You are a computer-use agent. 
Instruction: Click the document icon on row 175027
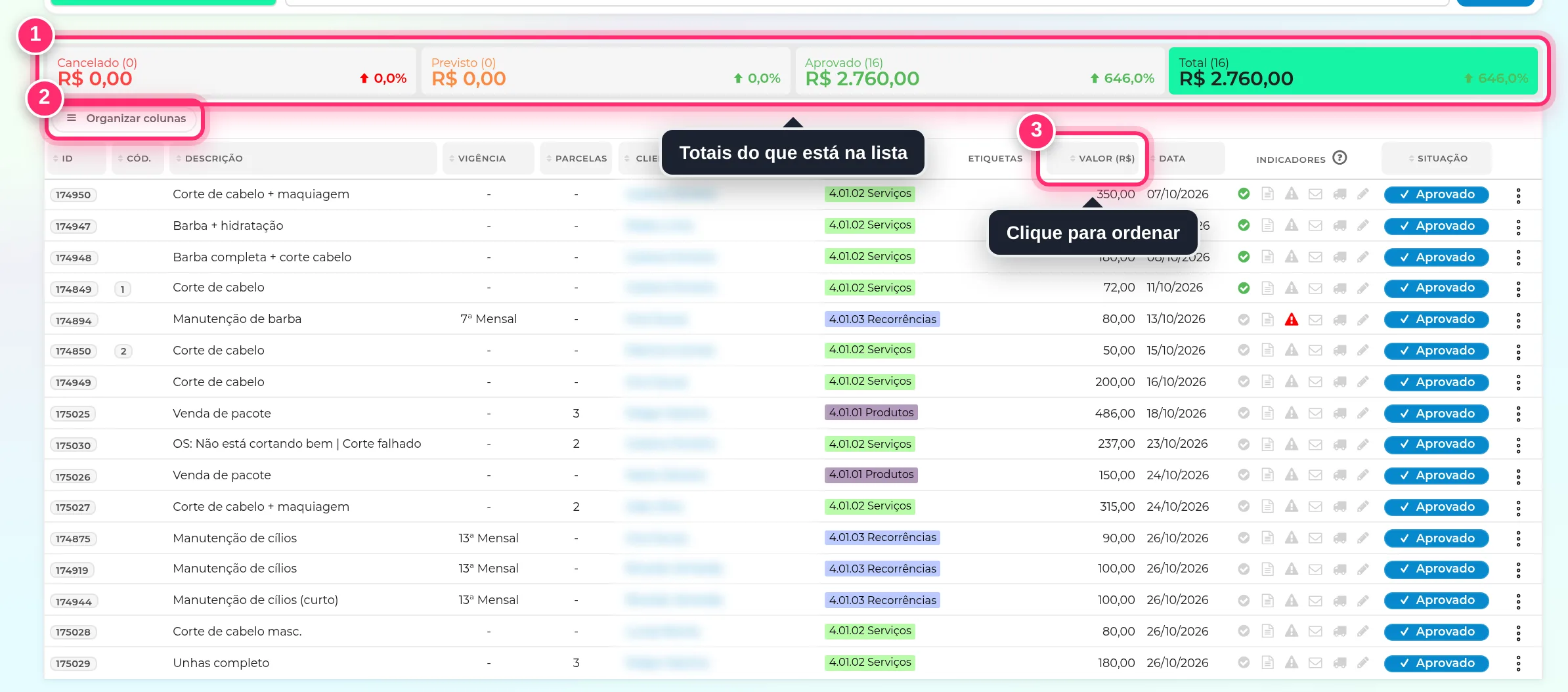[1268, 506]
